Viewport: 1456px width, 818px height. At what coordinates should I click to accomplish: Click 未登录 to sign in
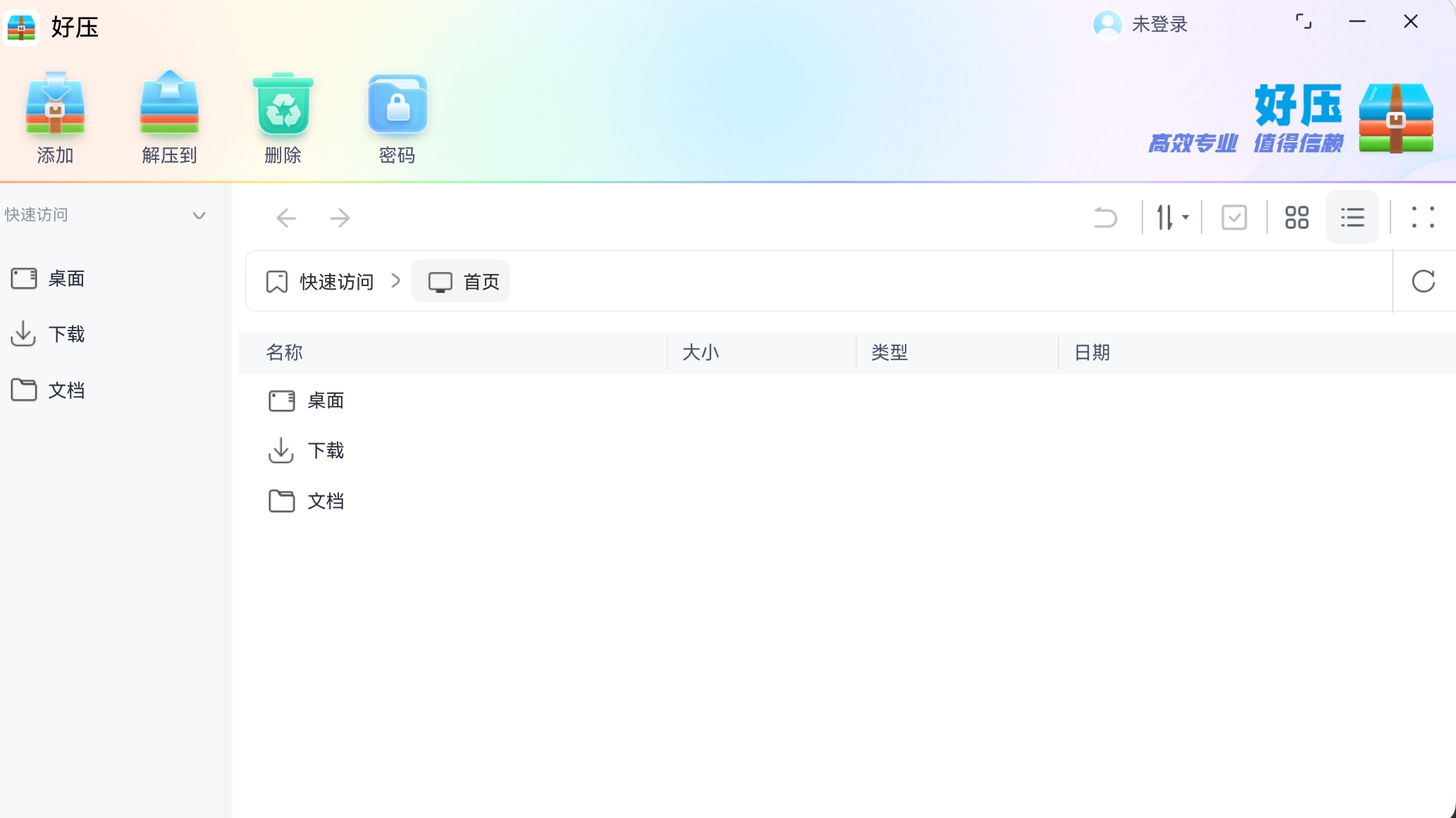coord(1158,24)
